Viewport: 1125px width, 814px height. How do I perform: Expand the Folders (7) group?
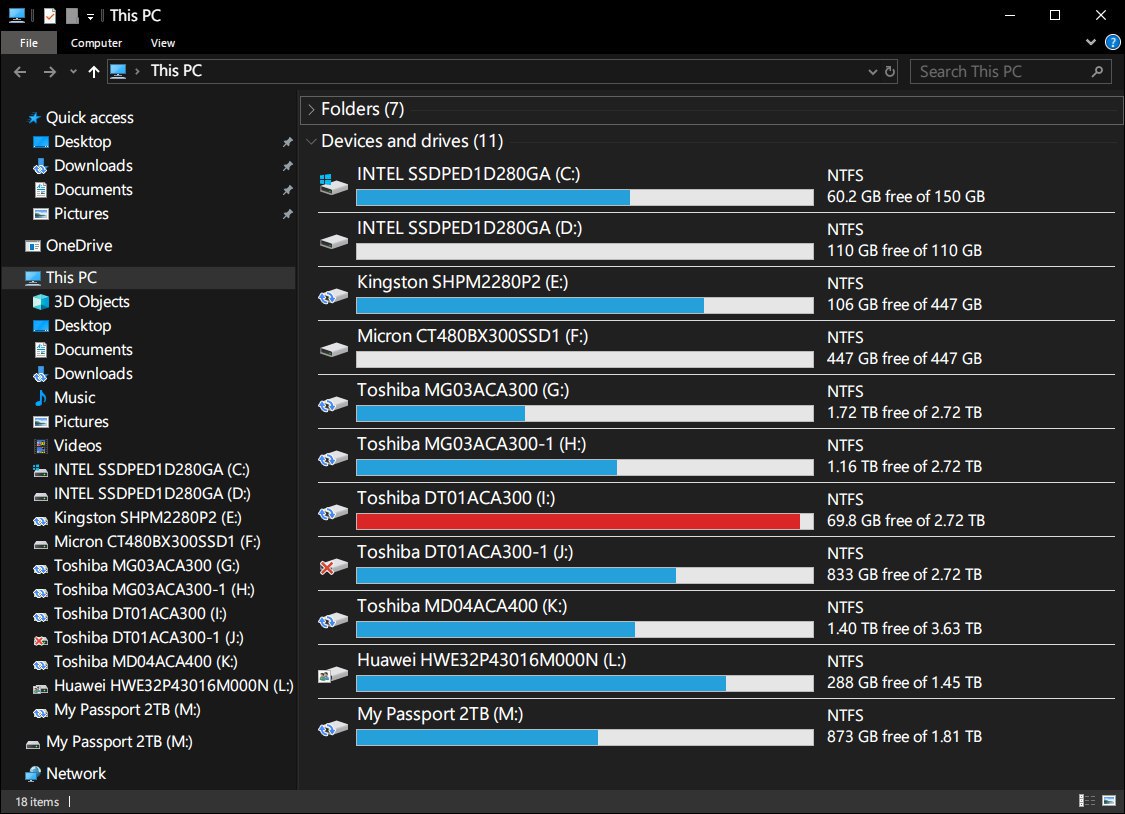[x=311, y=110]
